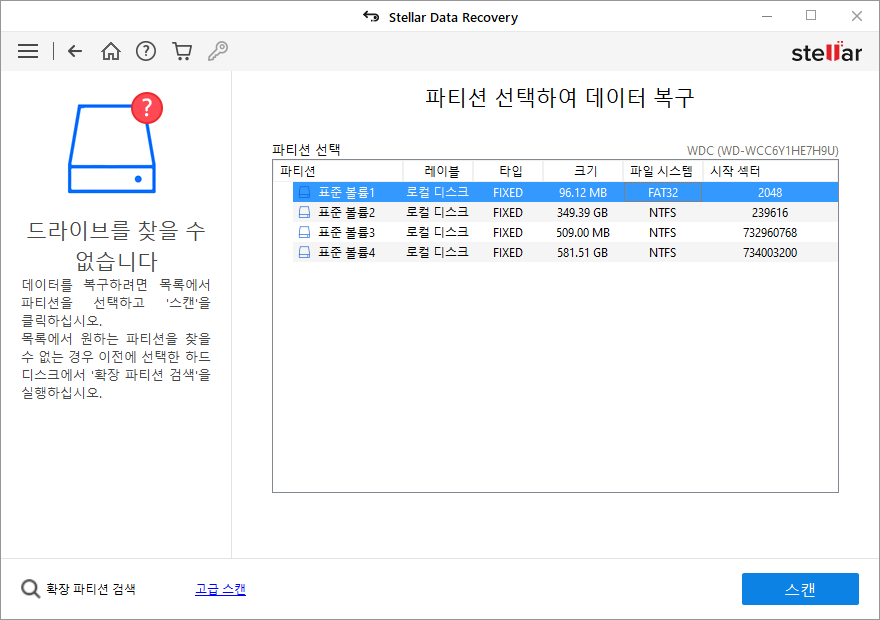Click the start sector 732960768 cell
This screenshot has width=880, height=620.
[770, 232]
